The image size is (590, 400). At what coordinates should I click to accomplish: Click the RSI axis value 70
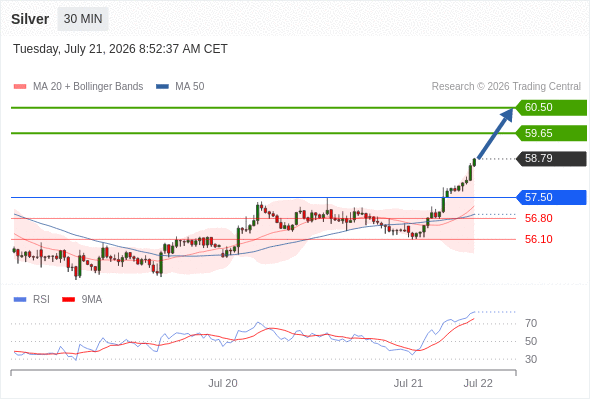point(531,323)
